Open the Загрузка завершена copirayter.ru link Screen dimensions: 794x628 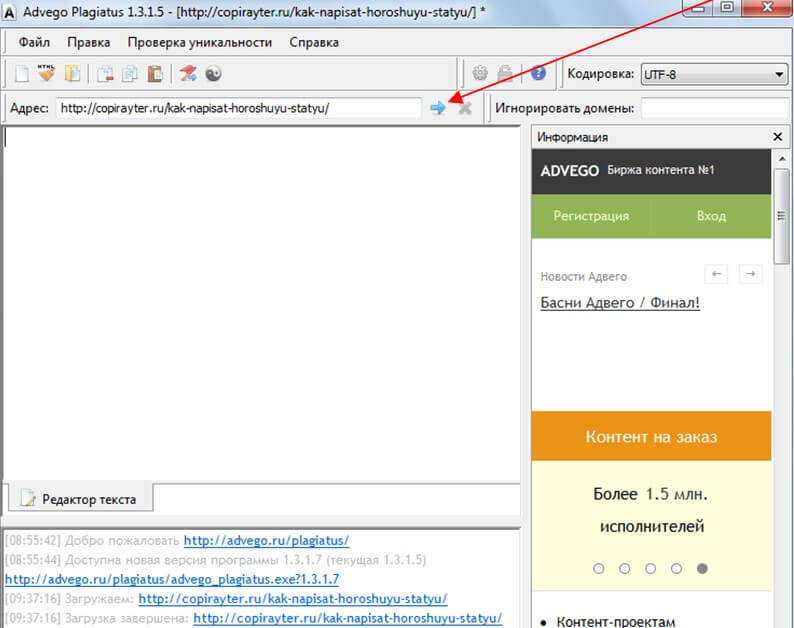[348, 618]
